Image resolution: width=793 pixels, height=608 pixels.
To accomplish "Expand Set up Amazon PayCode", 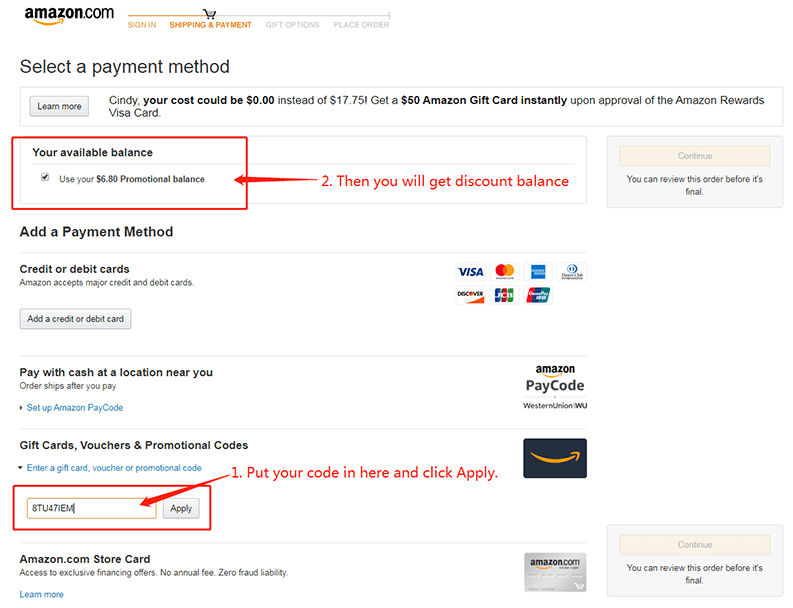I will pos(74,408).
